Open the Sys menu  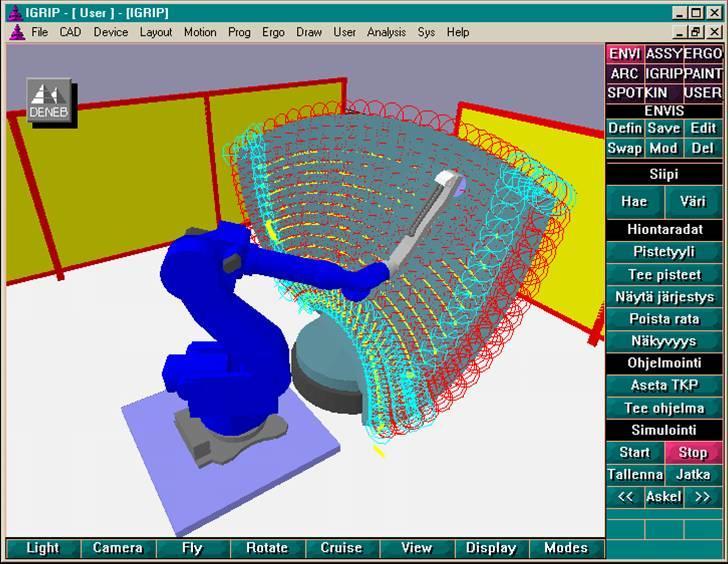coord(426,32)
